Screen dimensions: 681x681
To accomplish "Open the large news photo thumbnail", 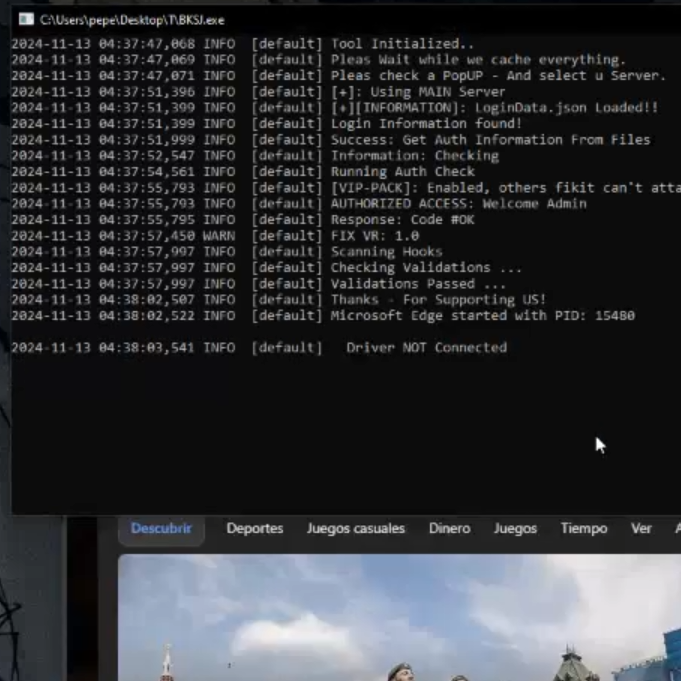I will click(400, 620).
